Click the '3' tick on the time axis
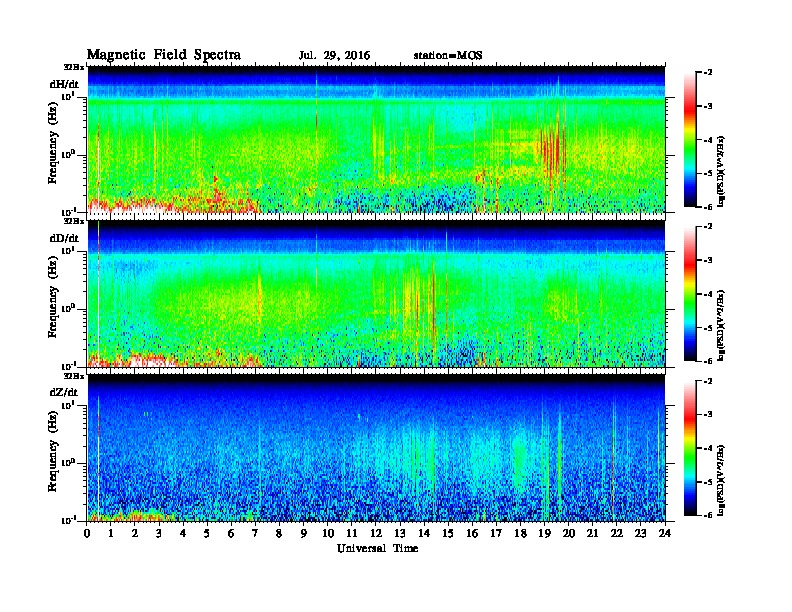The height and width of the screenshot is (612, 792). [159, 533]
